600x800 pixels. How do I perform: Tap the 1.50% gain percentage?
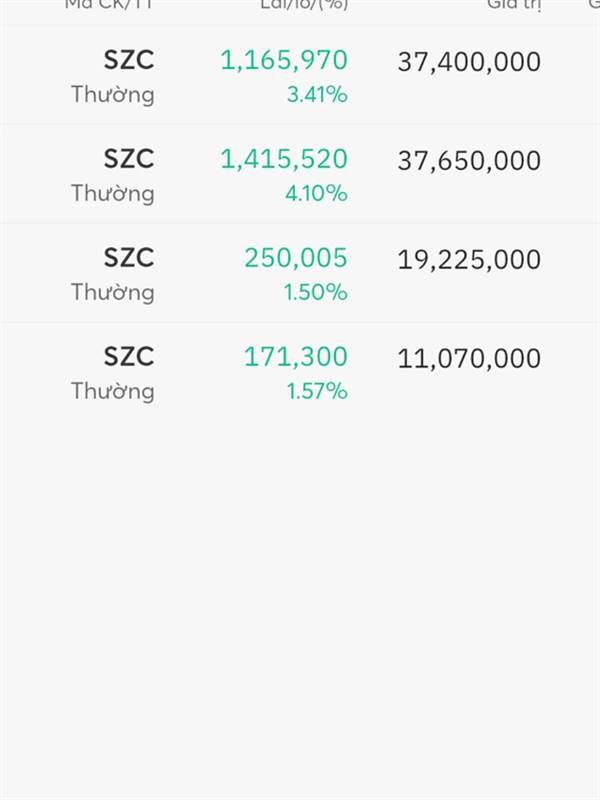pos(316,292)
